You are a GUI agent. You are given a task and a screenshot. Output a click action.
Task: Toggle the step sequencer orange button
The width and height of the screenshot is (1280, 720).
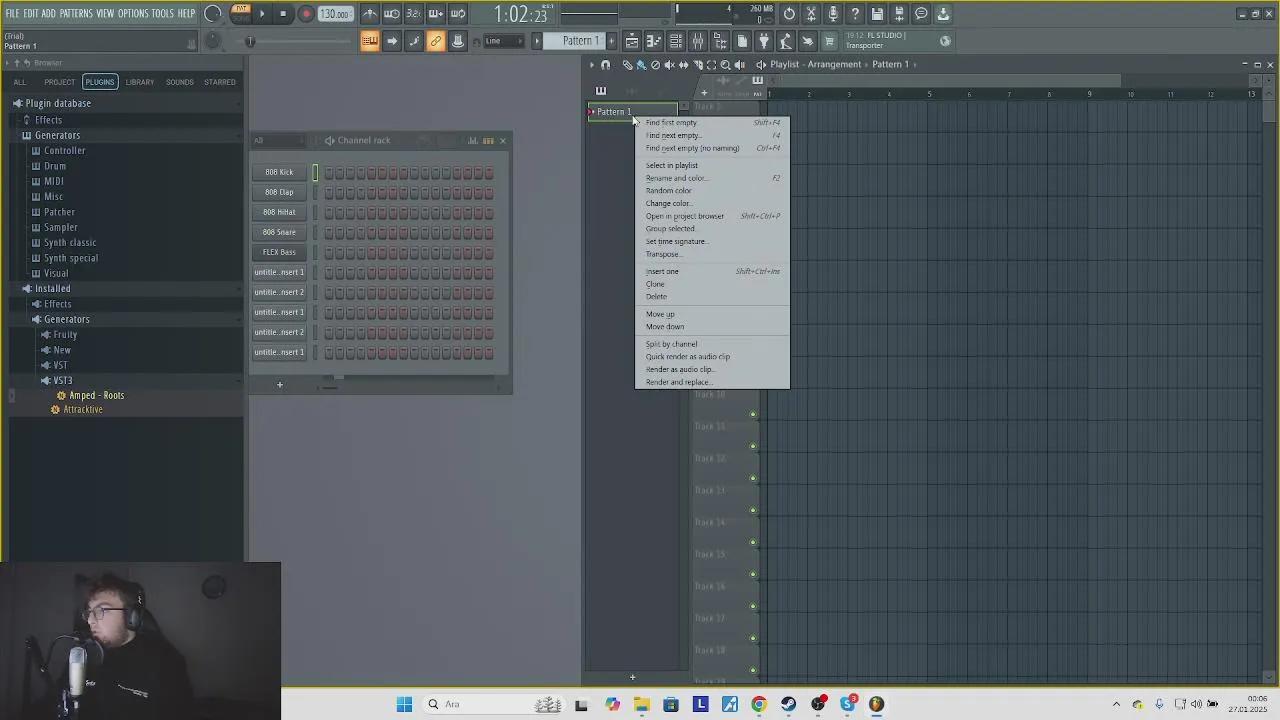point(370,41)
